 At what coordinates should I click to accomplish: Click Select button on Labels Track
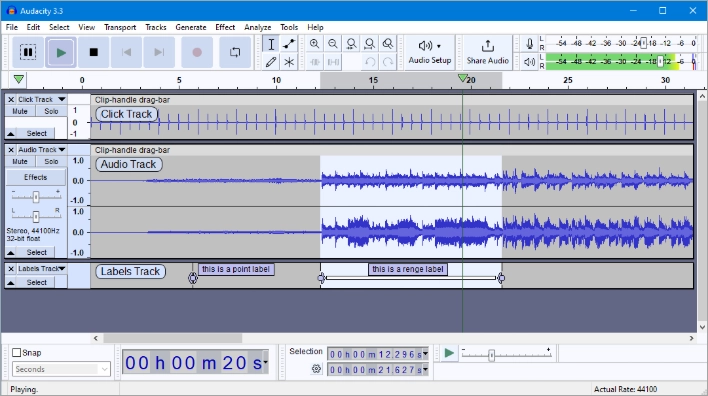click(37, 283)
